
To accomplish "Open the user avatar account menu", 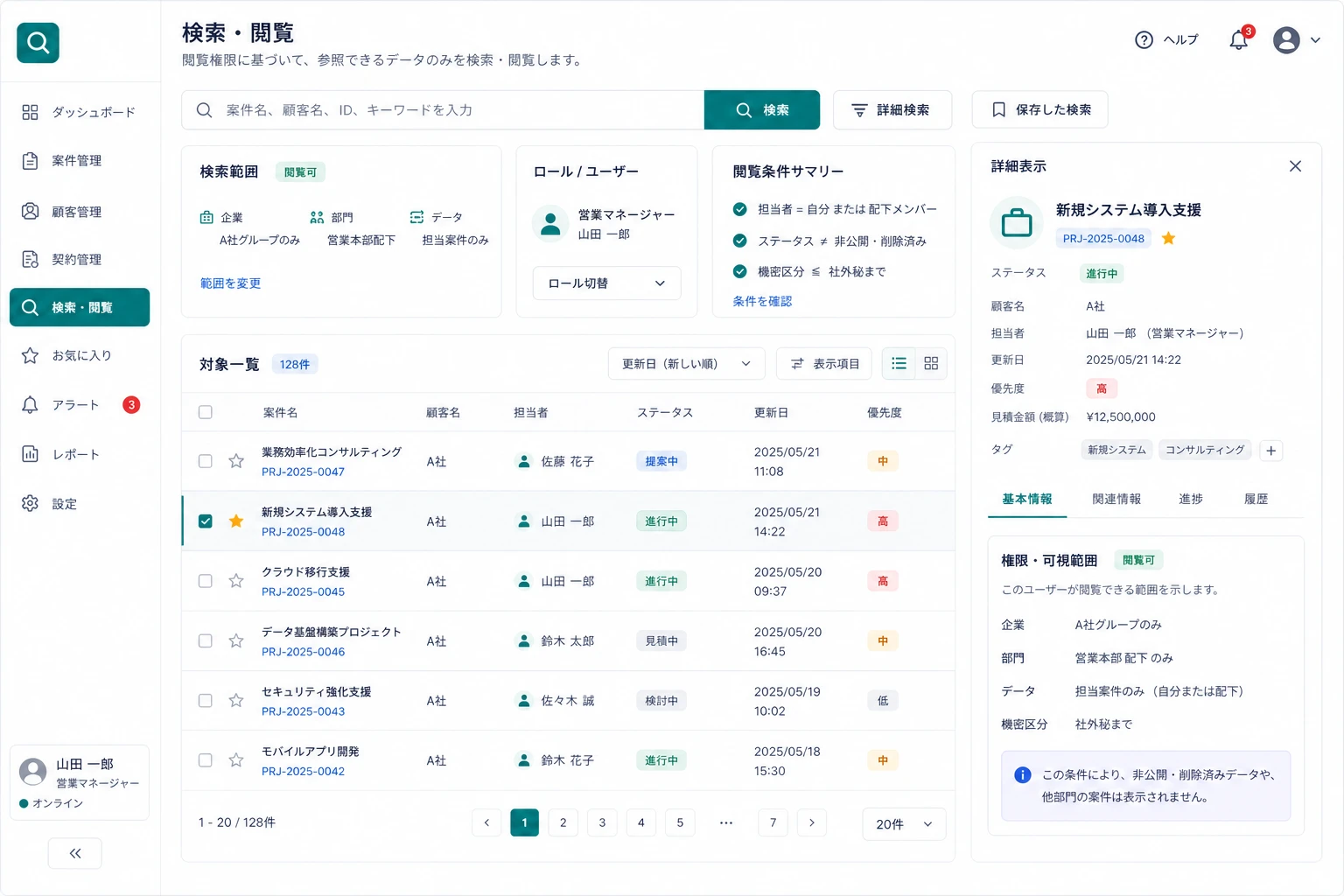I will point(1286,39).
